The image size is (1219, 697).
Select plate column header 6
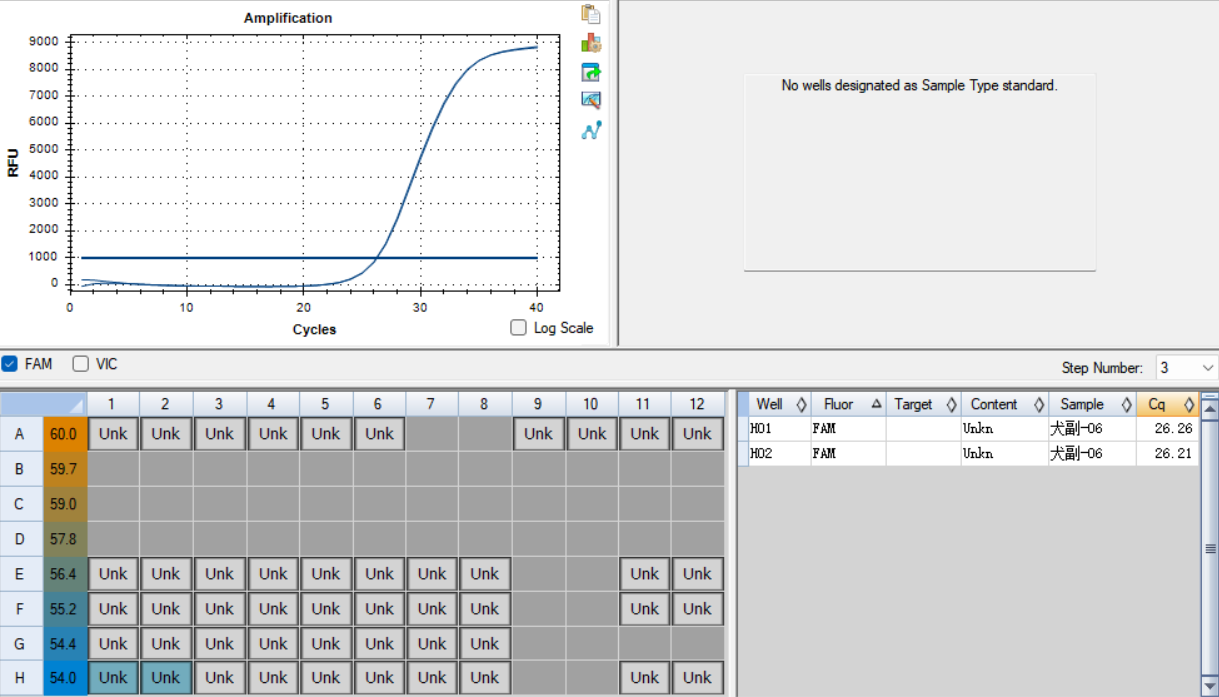(x=379, y=404)
